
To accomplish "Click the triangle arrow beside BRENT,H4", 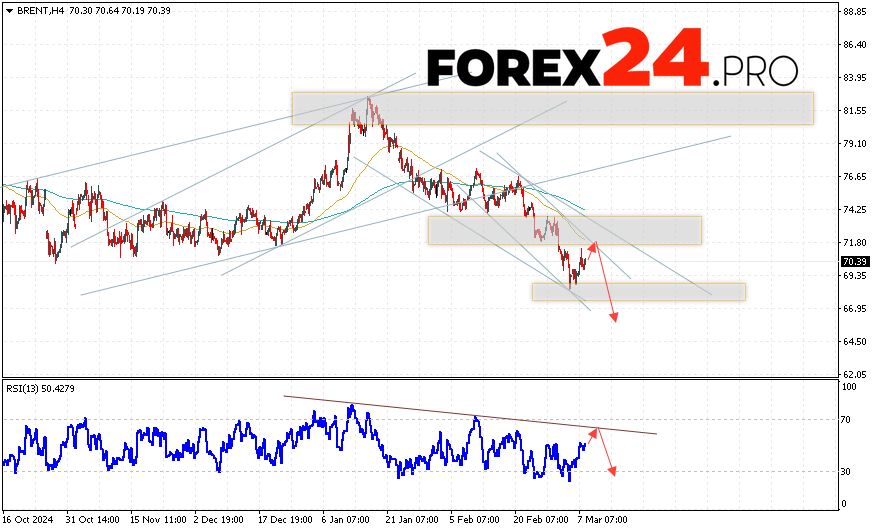I will coord(7,9).
